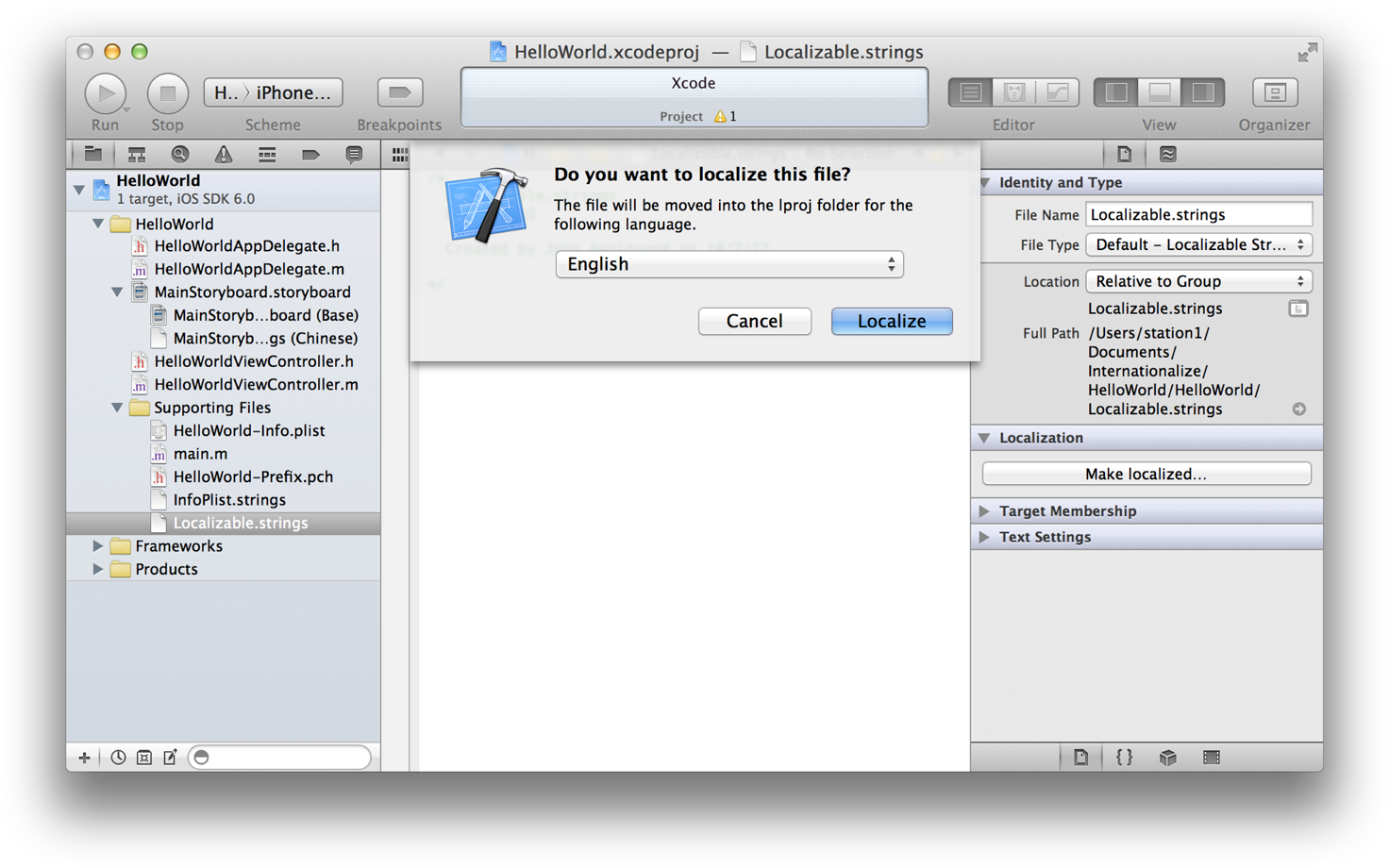Switch to the Quick Help inspector
The width and height of the screenshot is (1389, 868).
tap(1167, 154)
